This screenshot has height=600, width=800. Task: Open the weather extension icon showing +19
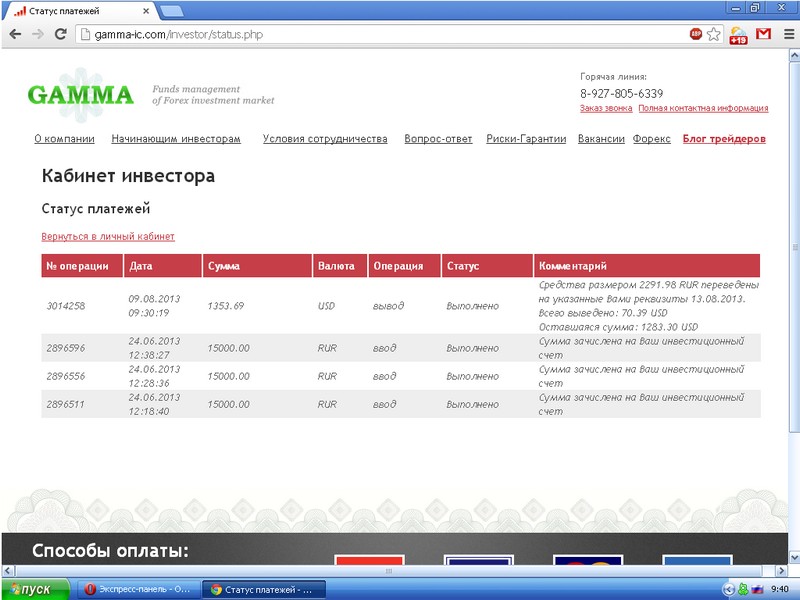tap(738, 35)
